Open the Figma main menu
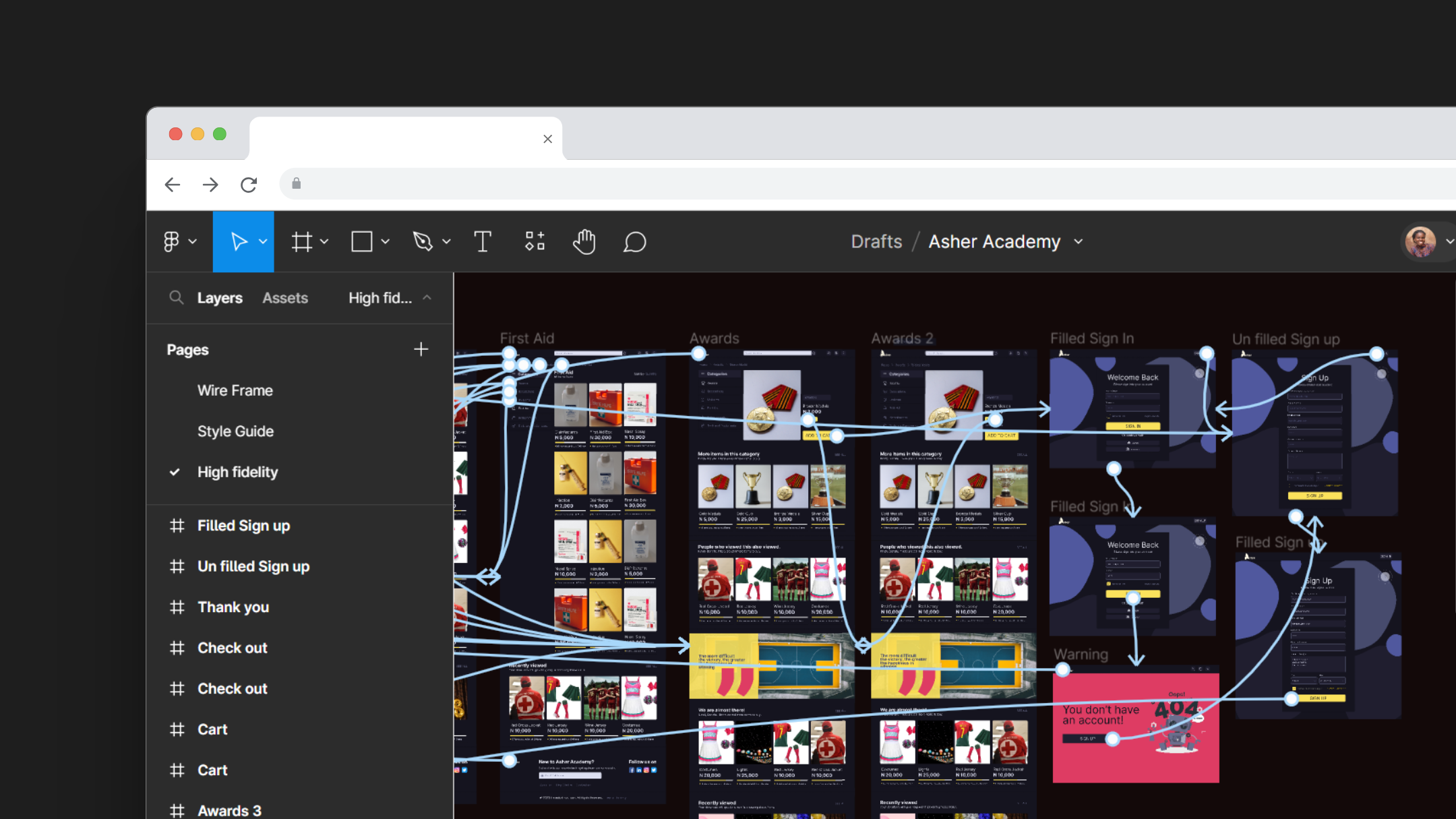This screenshot has height=819, width=1456. tap(173, 241)
